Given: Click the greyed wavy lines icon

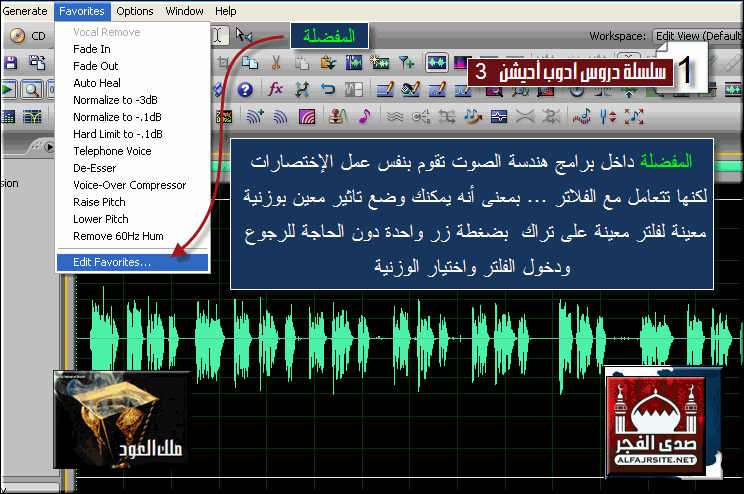Looking at the screenshot, I should click(395, 116).
